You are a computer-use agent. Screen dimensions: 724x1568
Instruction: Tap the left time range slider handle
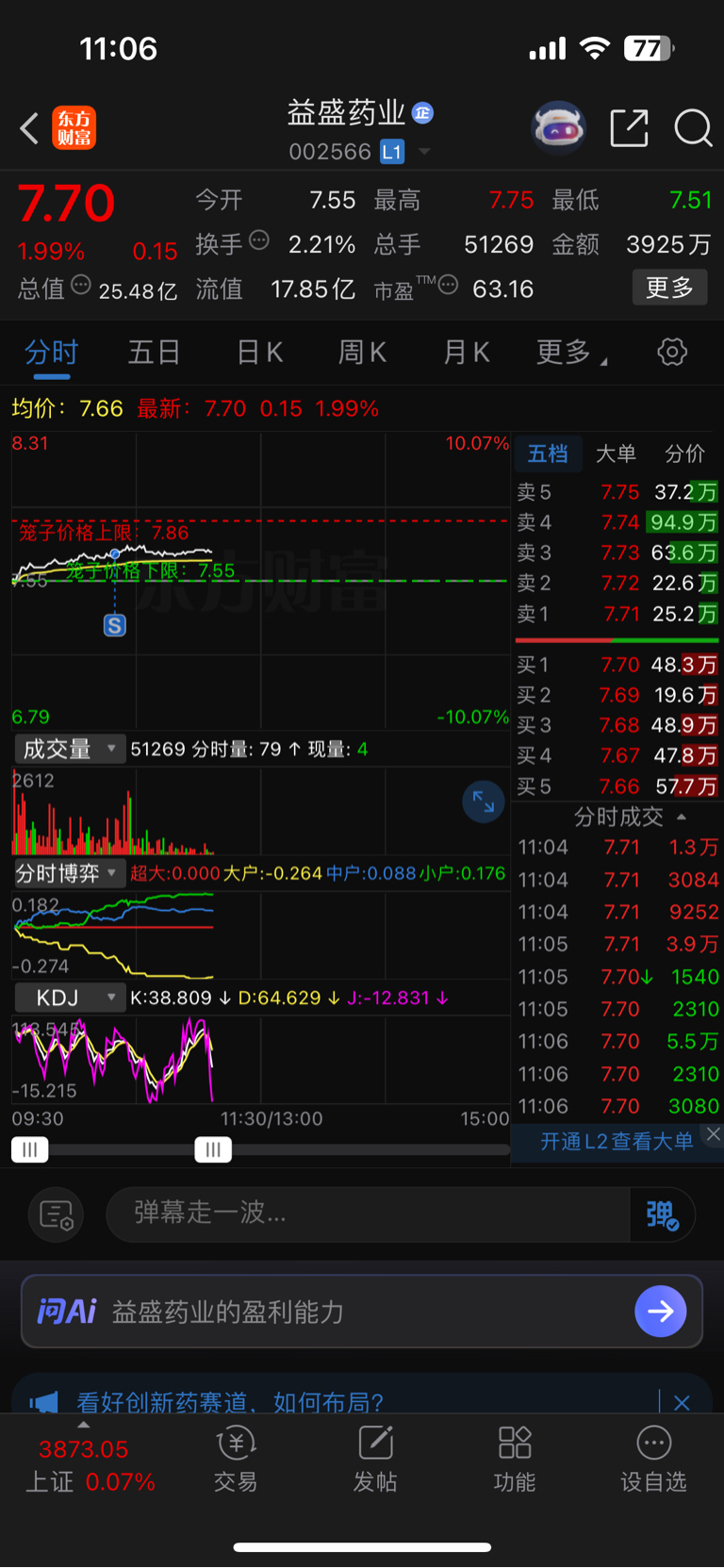pos(30,1149)
